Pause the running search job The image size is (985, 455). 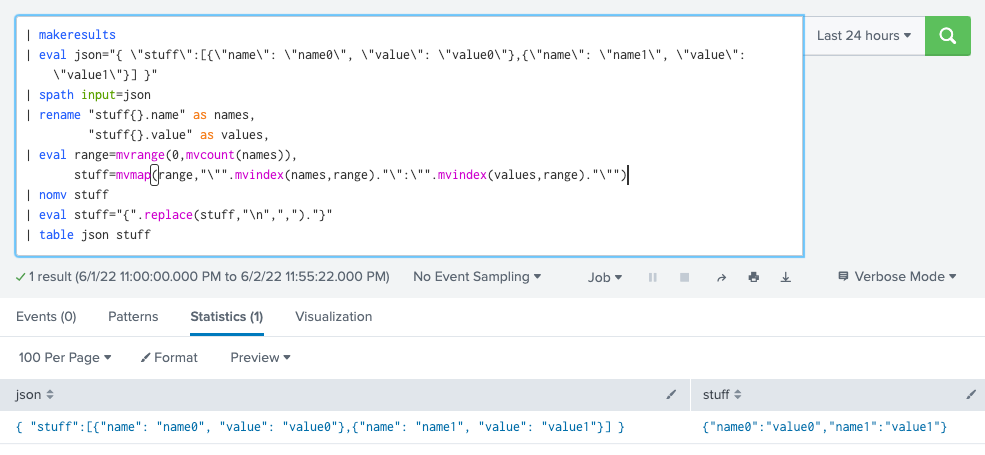click(654, 277)
